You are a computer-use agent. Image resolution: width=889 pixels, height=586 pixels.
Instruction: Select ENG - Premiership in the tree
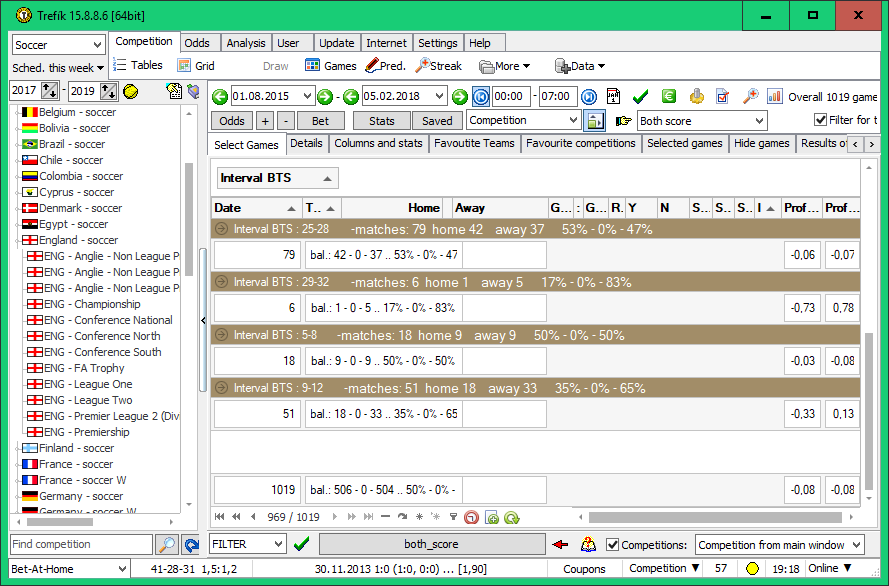coord(86,432)
